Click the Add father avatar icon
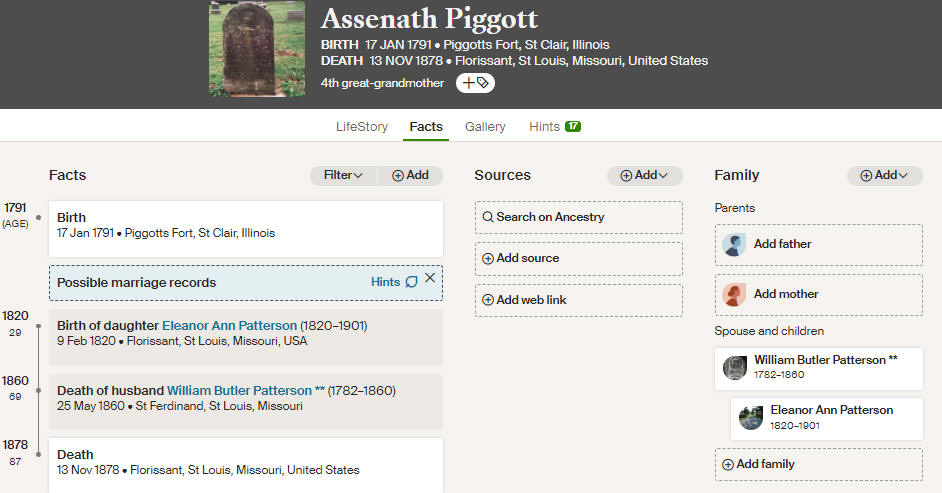Image resolution: width=942 pixels, height=493 pixels. [x=734, y=244]
